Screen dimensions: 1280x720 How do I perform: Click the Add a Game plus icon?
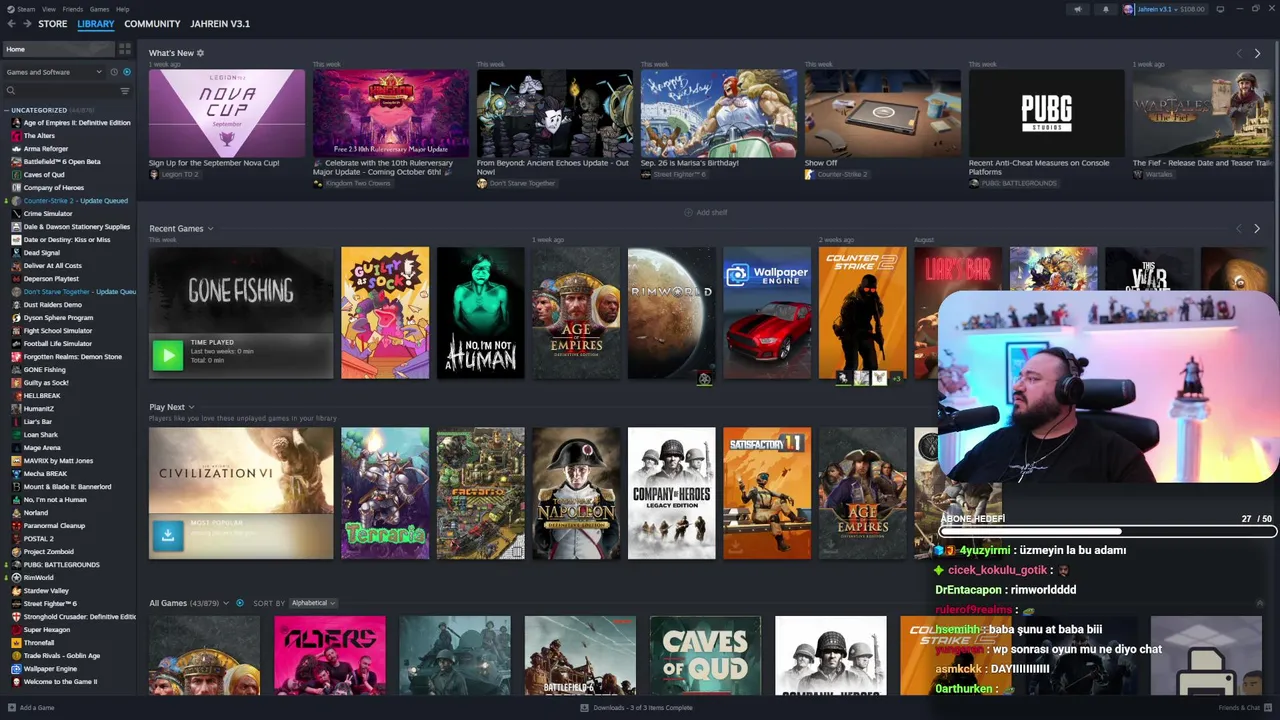(x=11, y=708)
